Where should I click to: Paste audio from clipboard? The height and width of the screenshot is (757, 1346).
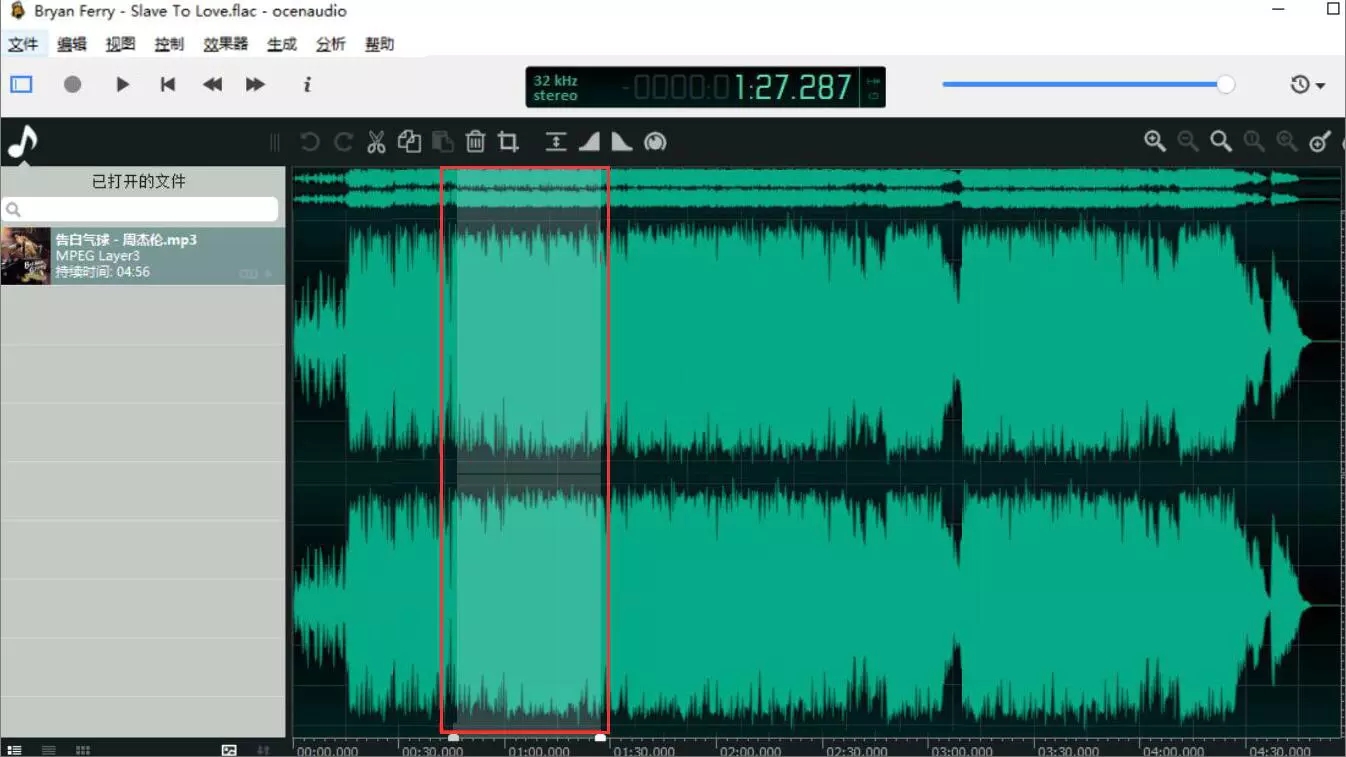pyautogui.click(x=443, y=141)
